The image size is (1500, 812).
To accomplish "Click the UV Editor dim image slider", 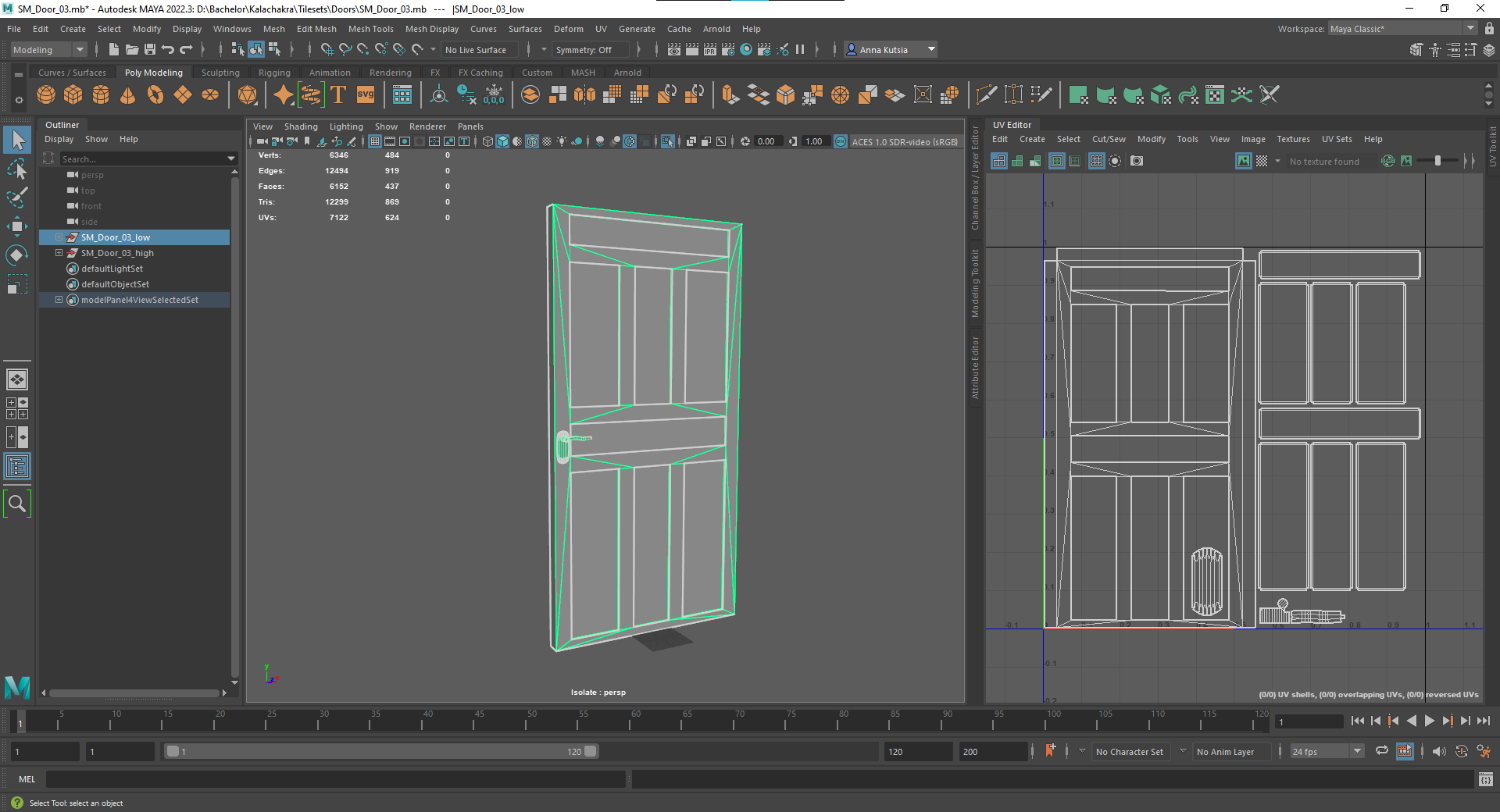I will click(x=1437, y=161).
